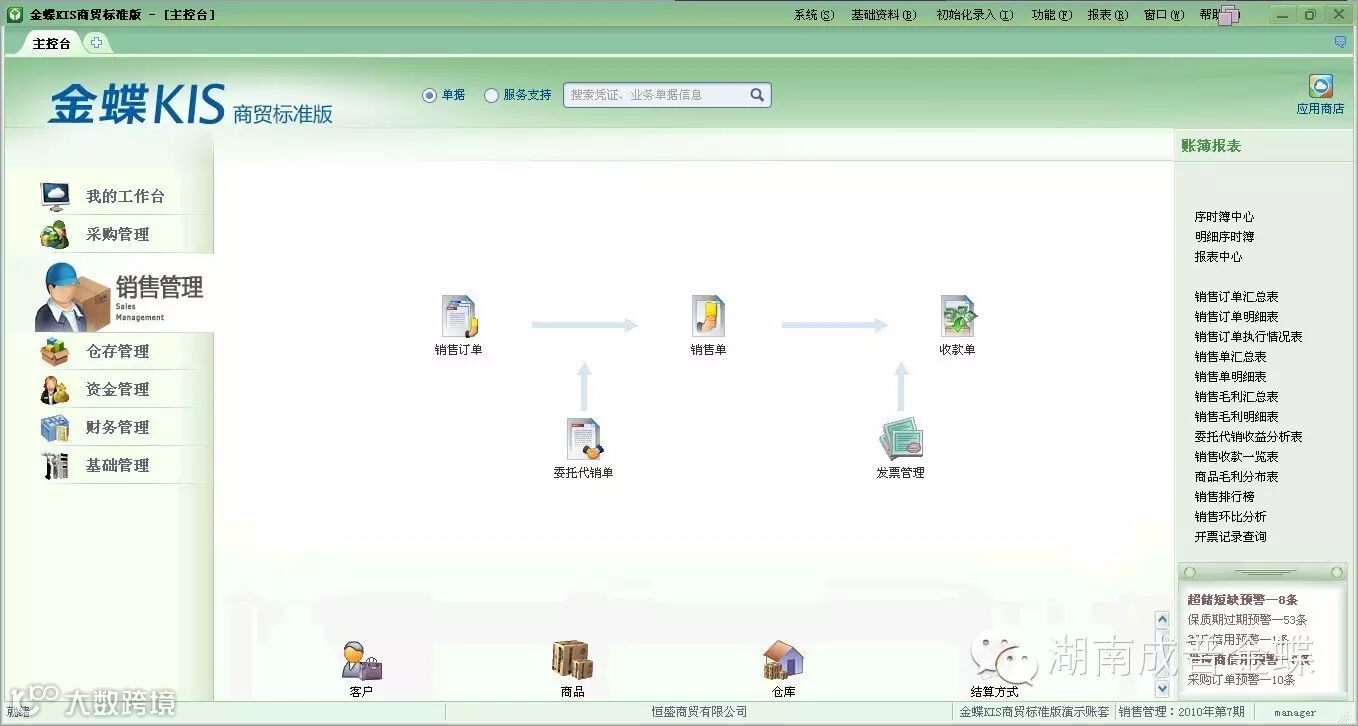The width and height of the screenshot is (1358, 726).
Task: Open the 销售毛利汇总表 report
Action: (x=1236, y=397)
